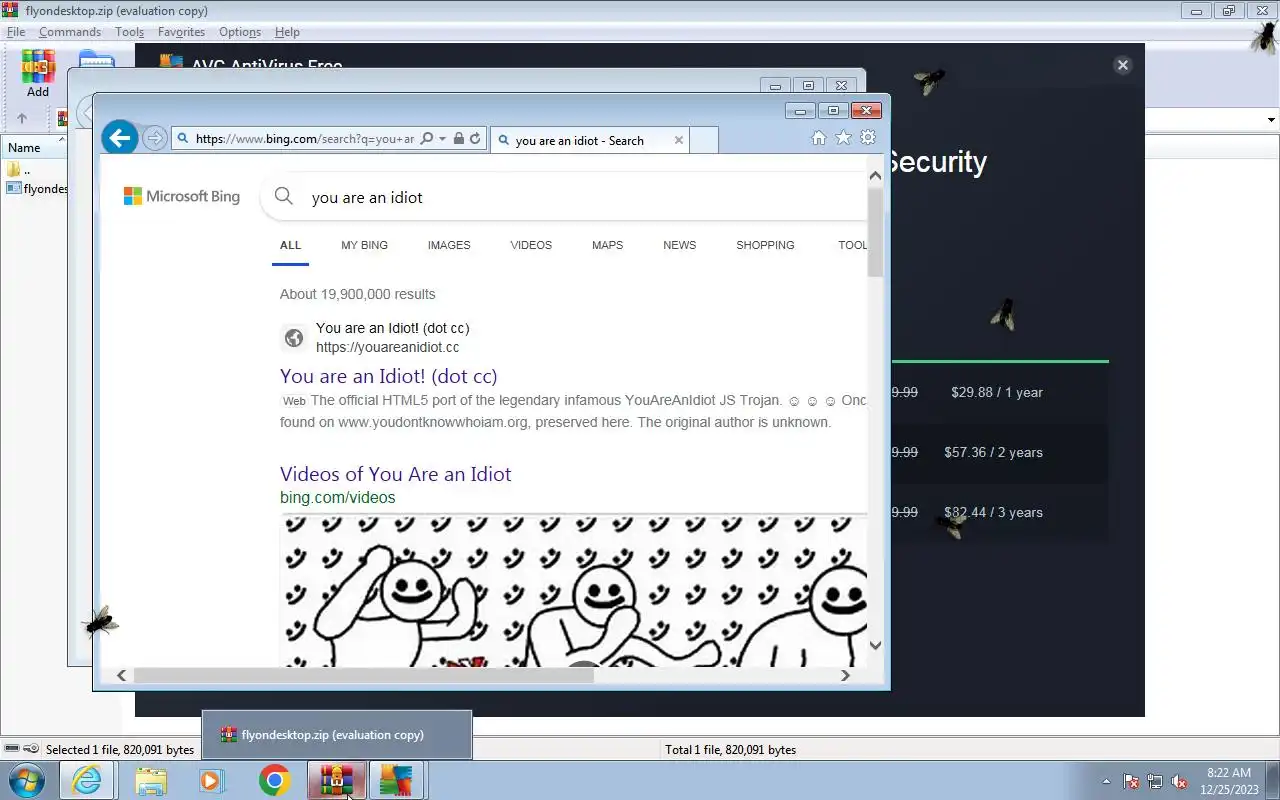Click the https://youareanidiot.cc URL text
The height and width of the screenshot is (800, 1280).
coord(387,347)
